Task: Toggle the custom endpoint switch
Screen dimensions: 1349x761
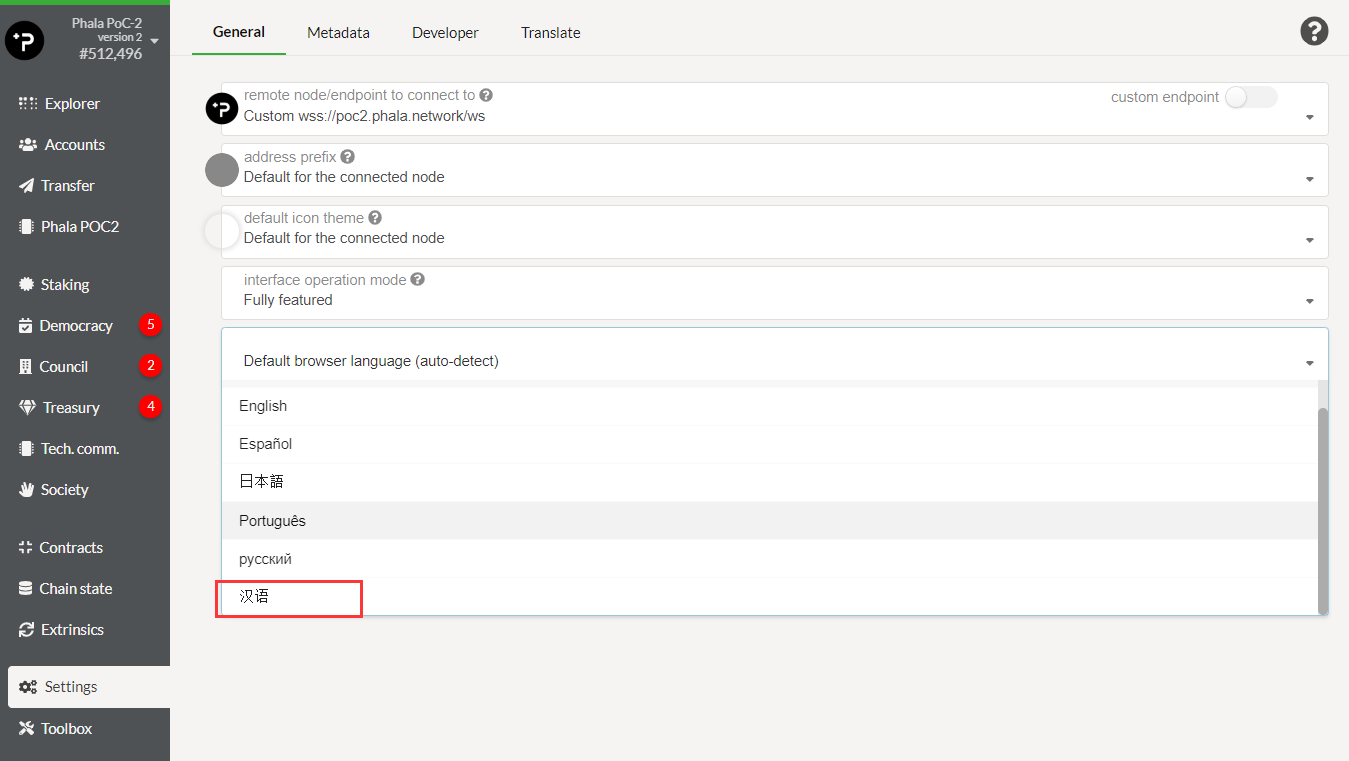Action: (1251, 97)
